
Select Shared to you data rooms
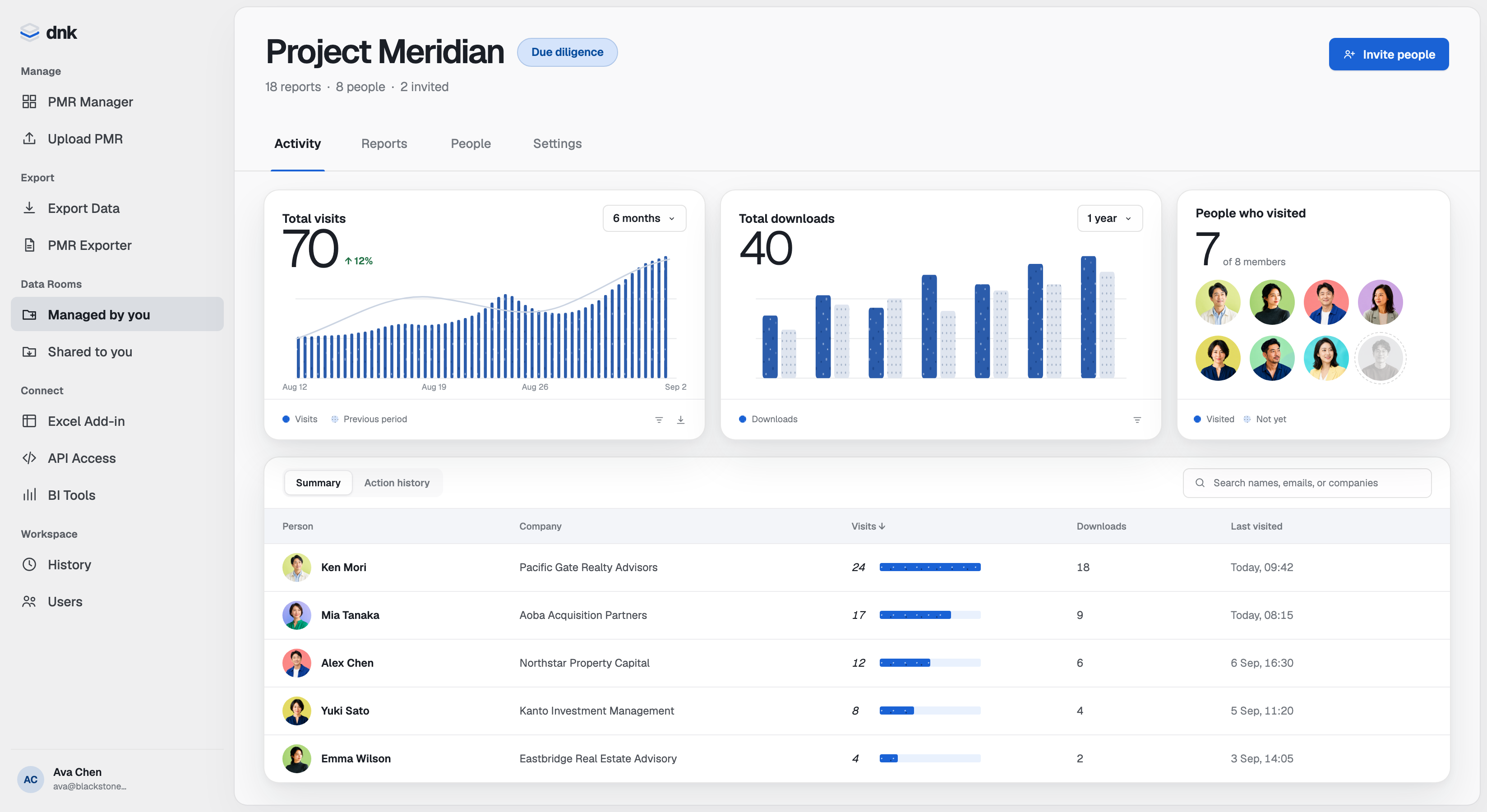pos(117,352)
